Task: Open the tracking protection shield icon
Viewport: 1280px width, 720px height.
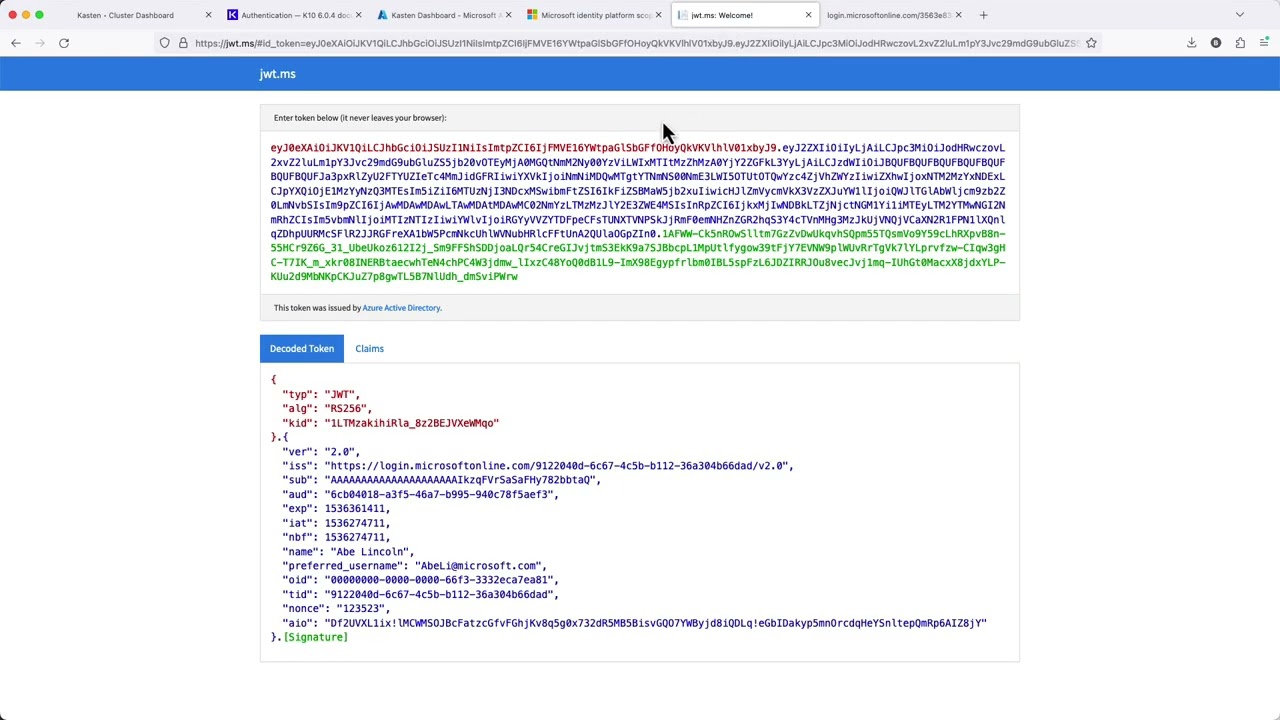Action: [165, 43]
